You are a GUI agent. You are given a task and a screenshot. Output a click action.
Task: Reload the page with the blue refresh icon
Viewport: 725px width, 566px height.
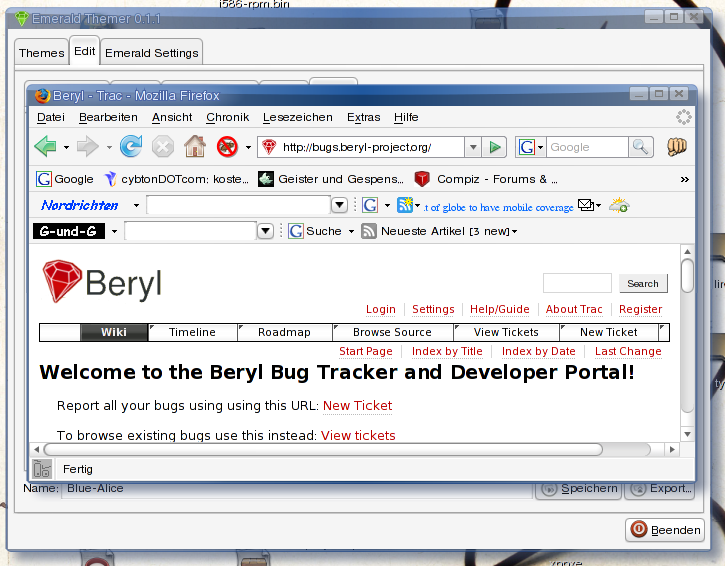coord(131,147)
